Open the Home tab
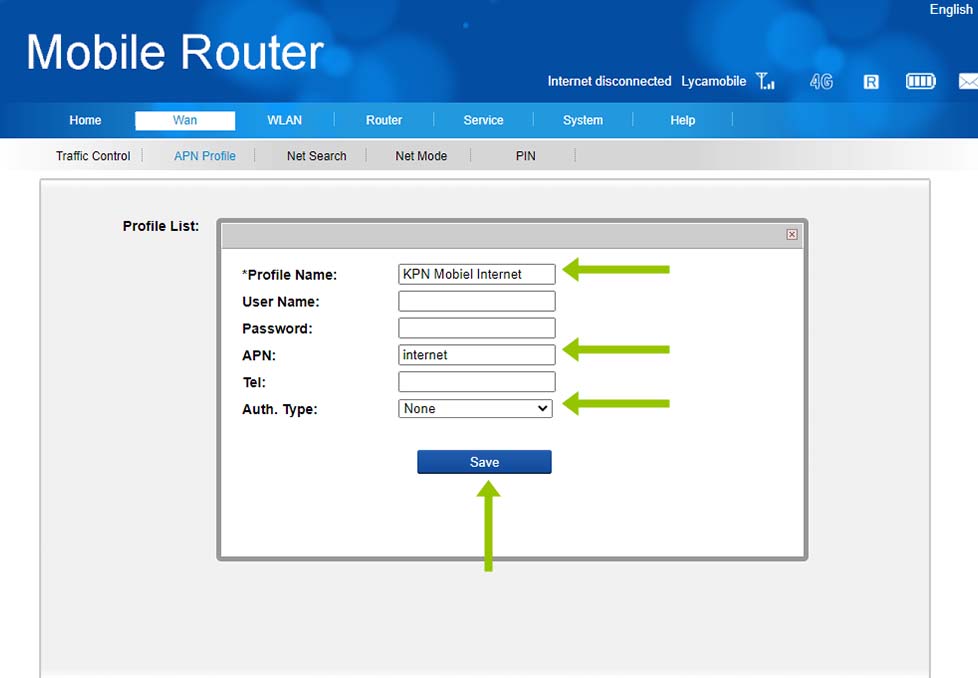The width and height of the screenshot is (978, 678). tap(85, 120)
